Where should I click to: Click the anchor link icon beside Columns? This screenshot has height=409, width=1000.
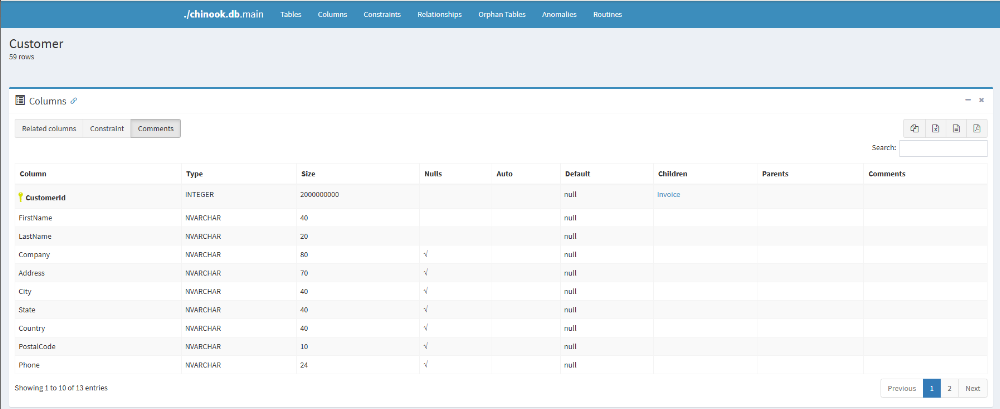[74, 101]
